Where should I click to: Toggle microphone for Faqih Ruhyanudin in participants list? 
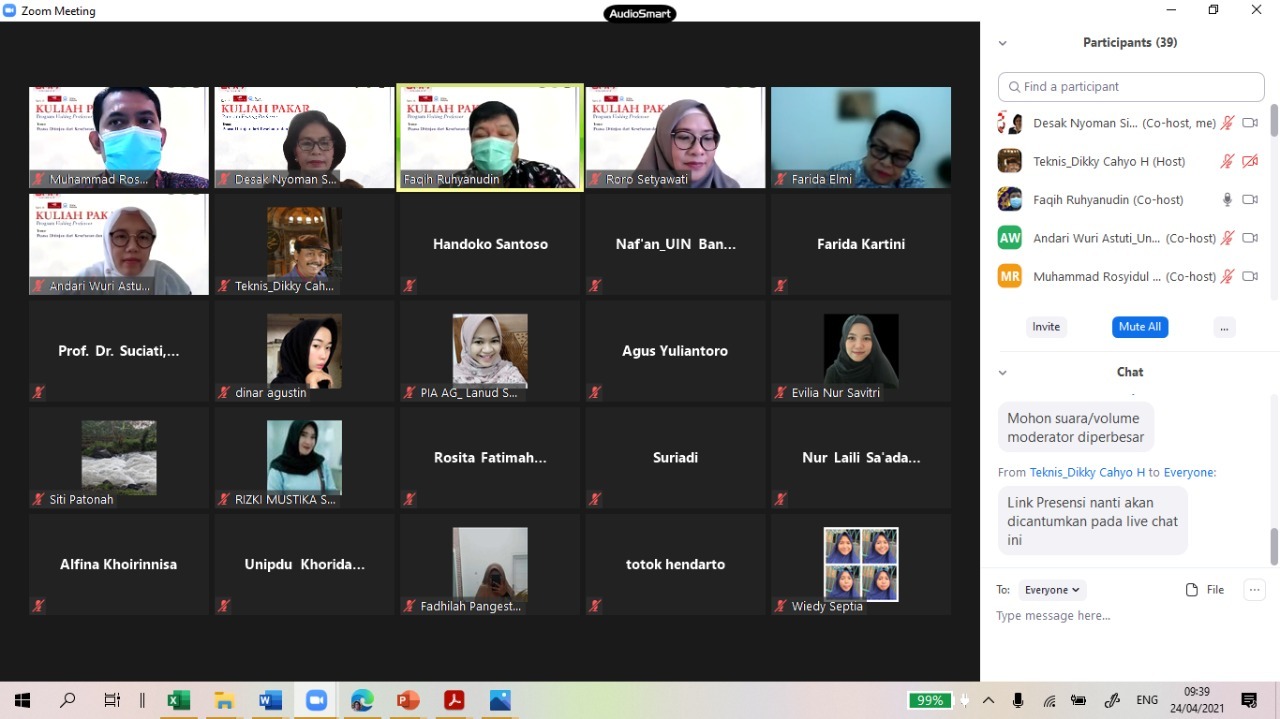pyautogui.click(x=1227, y=200)
